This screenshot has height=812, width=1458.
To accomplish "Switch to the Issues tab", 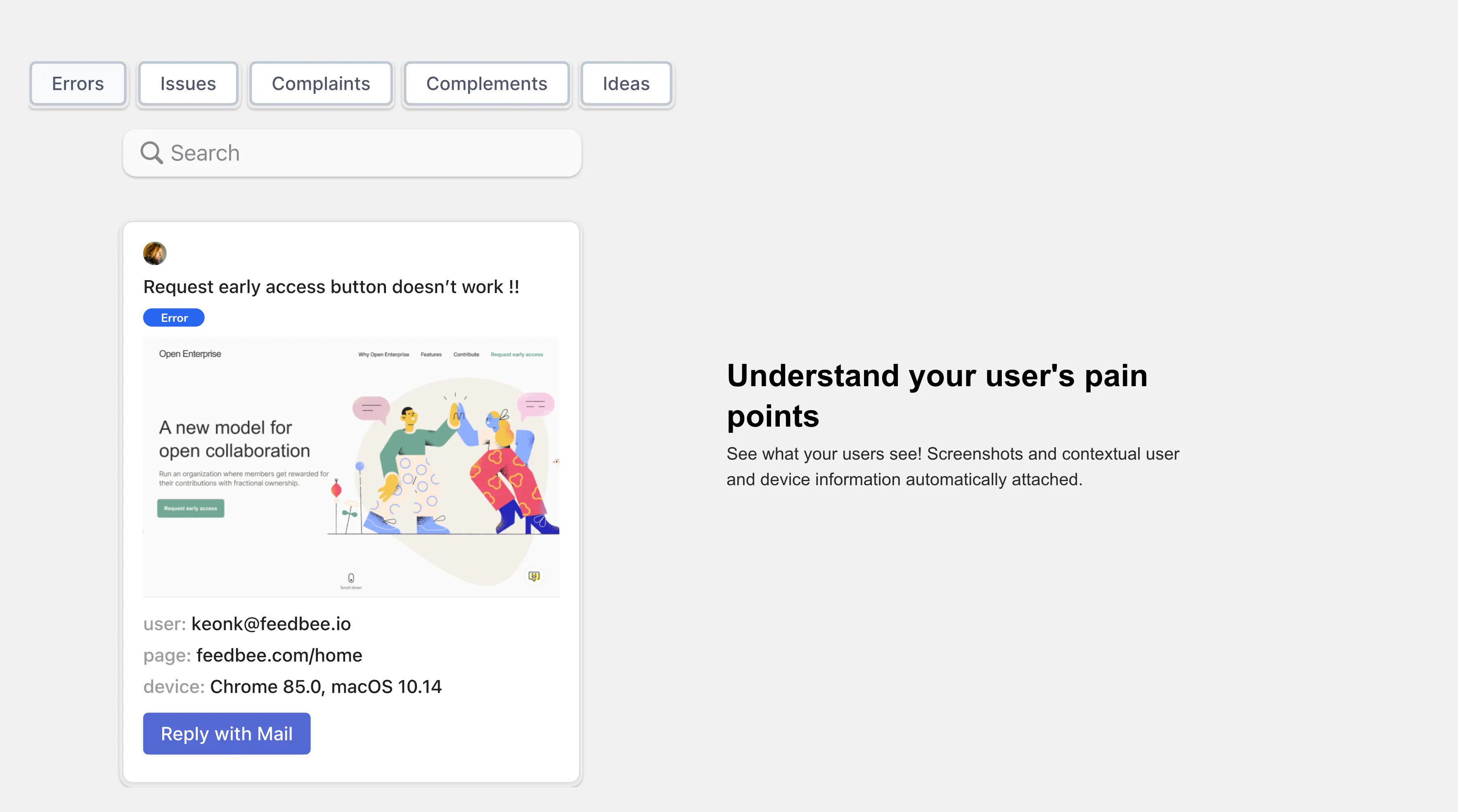I will pos(188,84).
